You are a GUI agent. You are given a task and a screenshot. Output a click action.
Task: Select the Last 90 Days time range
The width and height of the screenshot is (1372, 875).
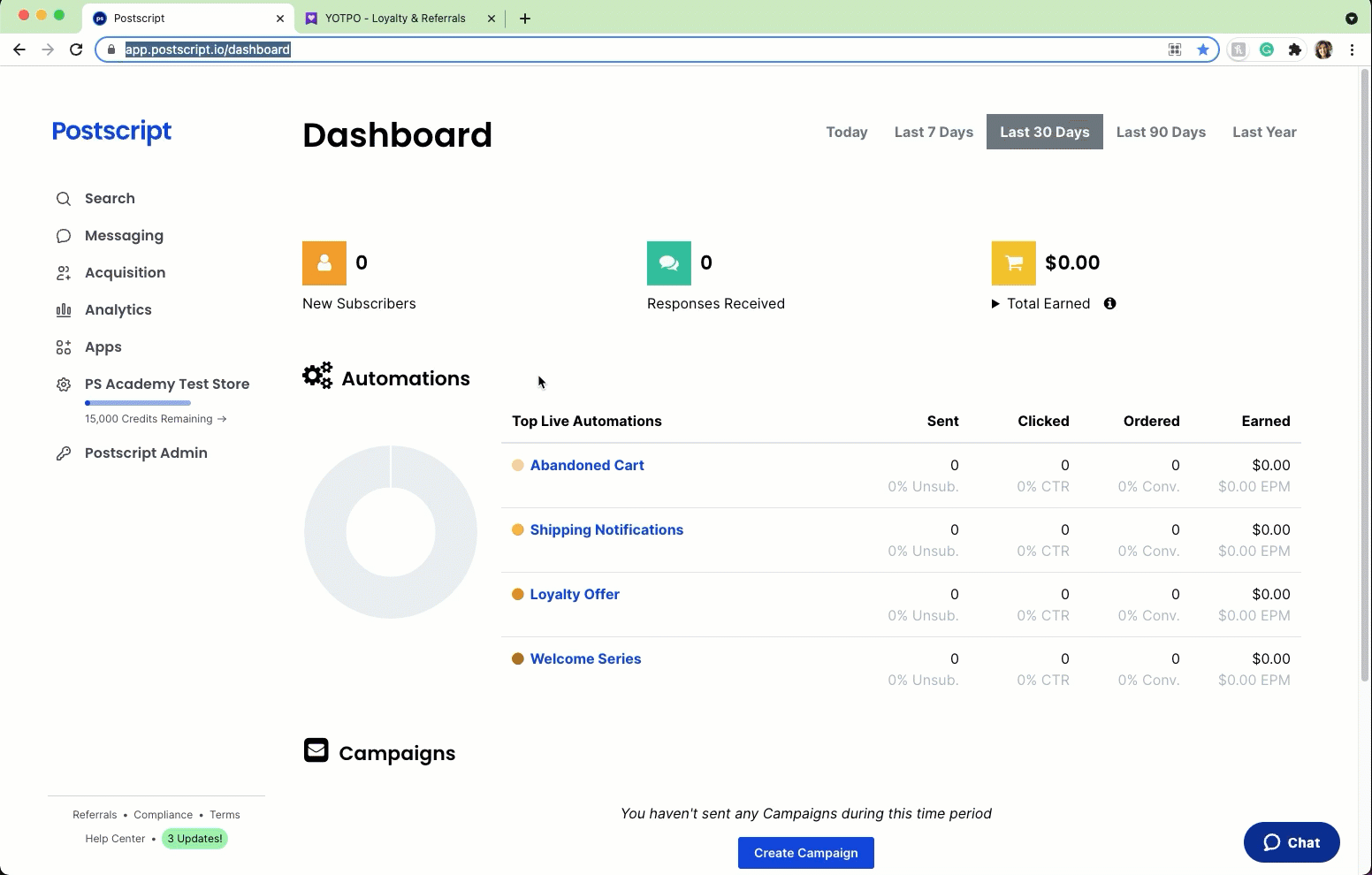point(1161,132)
